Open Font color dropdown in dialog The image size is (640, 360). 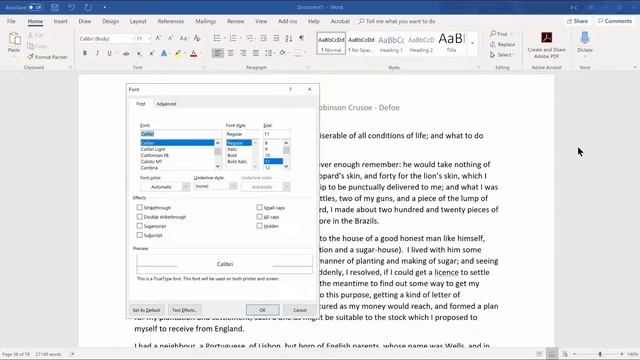[x=185, y=187]
